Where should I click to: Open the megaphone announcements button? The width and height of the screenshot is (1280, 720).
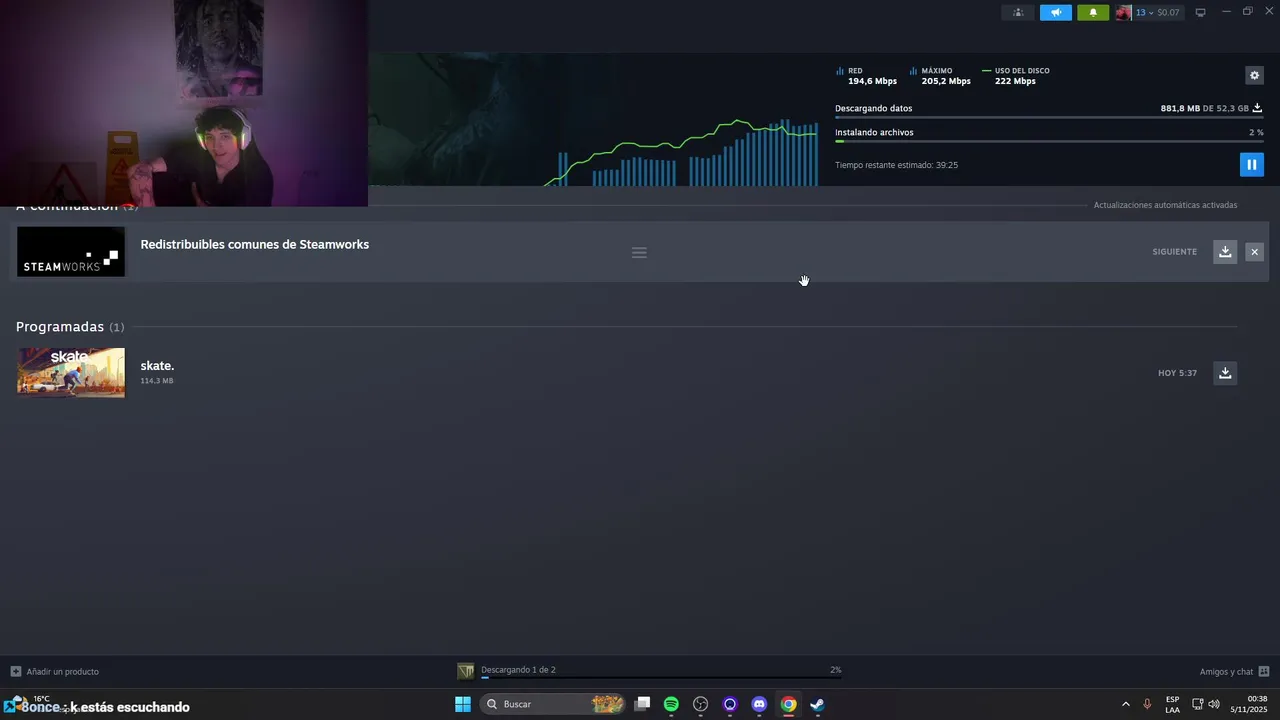[1056, 12]
